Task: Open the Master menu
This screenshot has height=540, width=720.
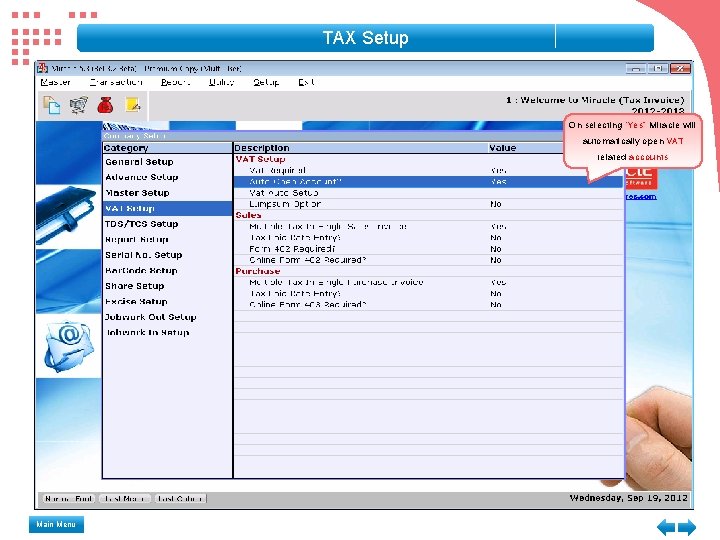Action: point(55,82)
